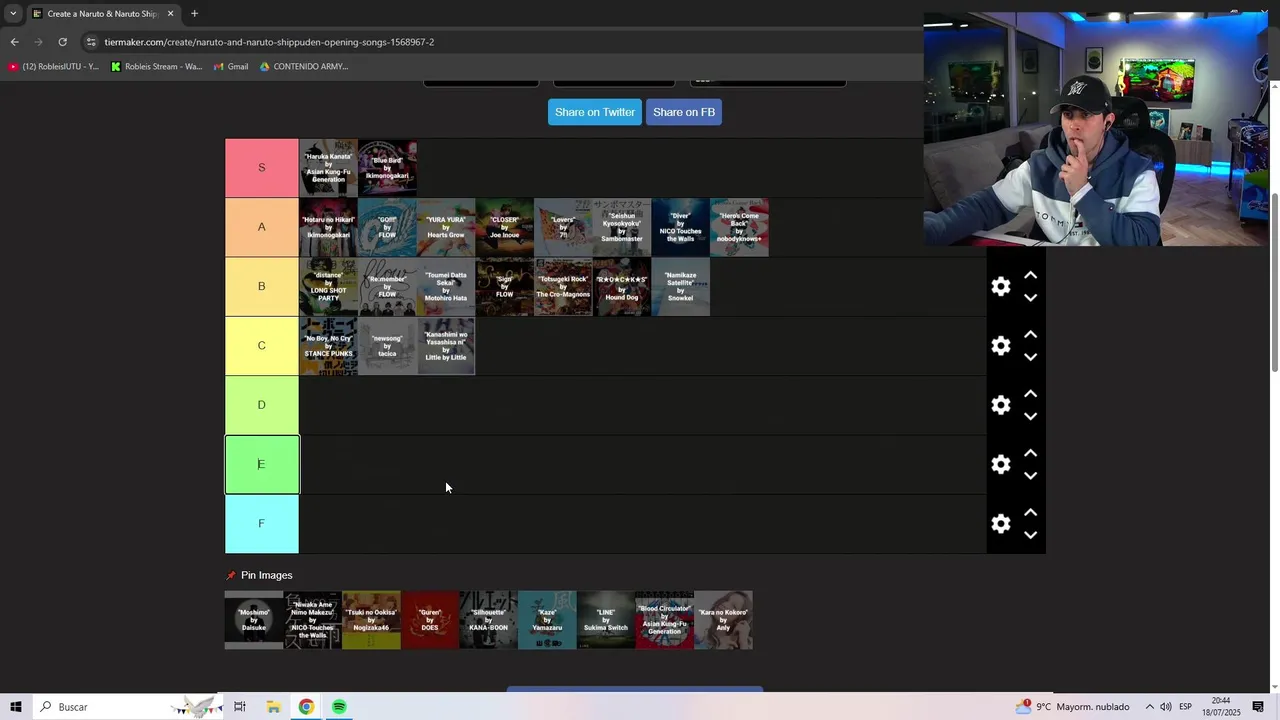
Task: Move tier C row up with arrow
Action: (x=1031, y=334)
